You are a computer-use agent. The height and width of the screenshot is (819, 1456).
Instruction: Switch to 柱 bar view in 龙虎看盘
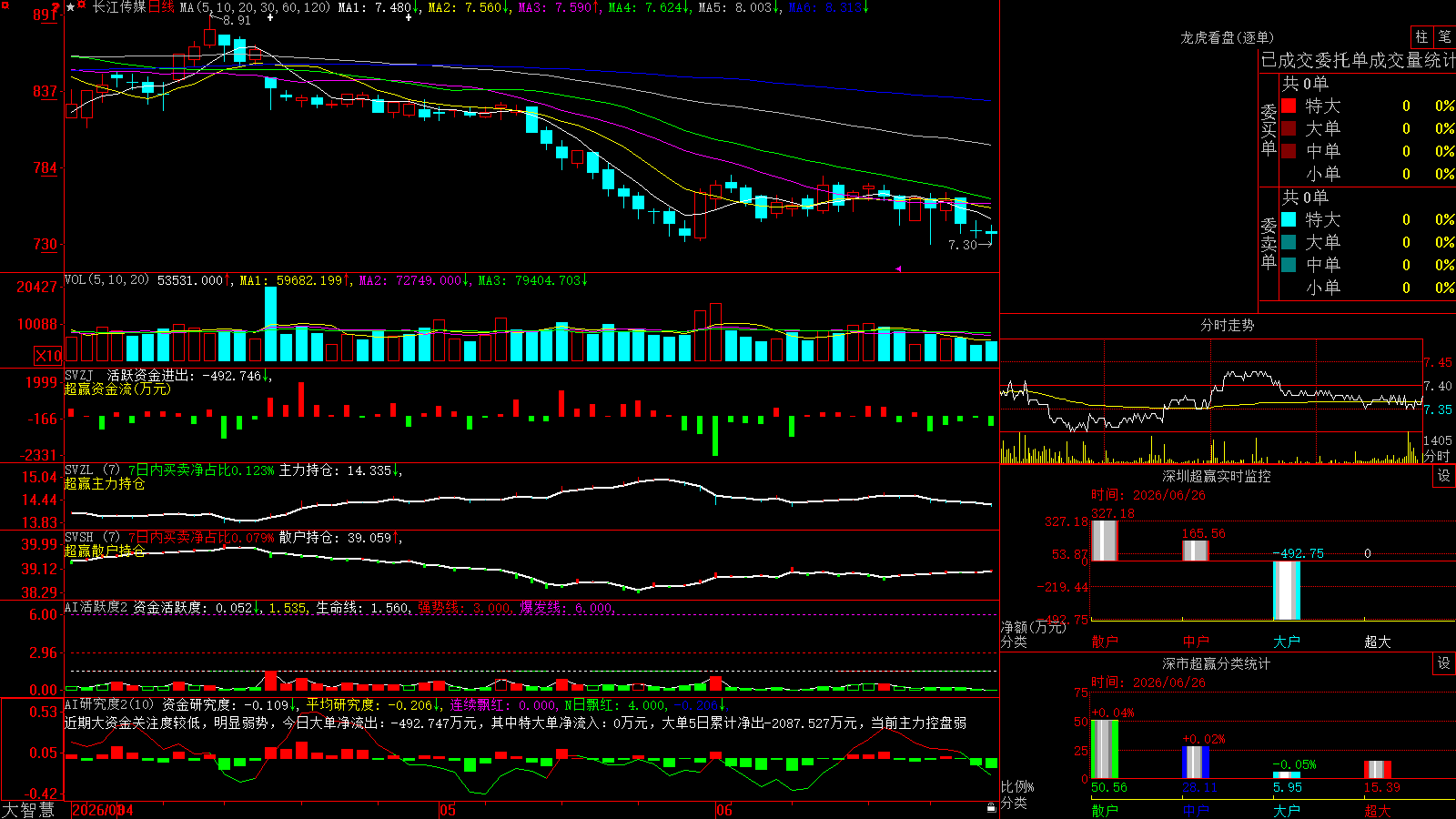[x=1421, y=36]
